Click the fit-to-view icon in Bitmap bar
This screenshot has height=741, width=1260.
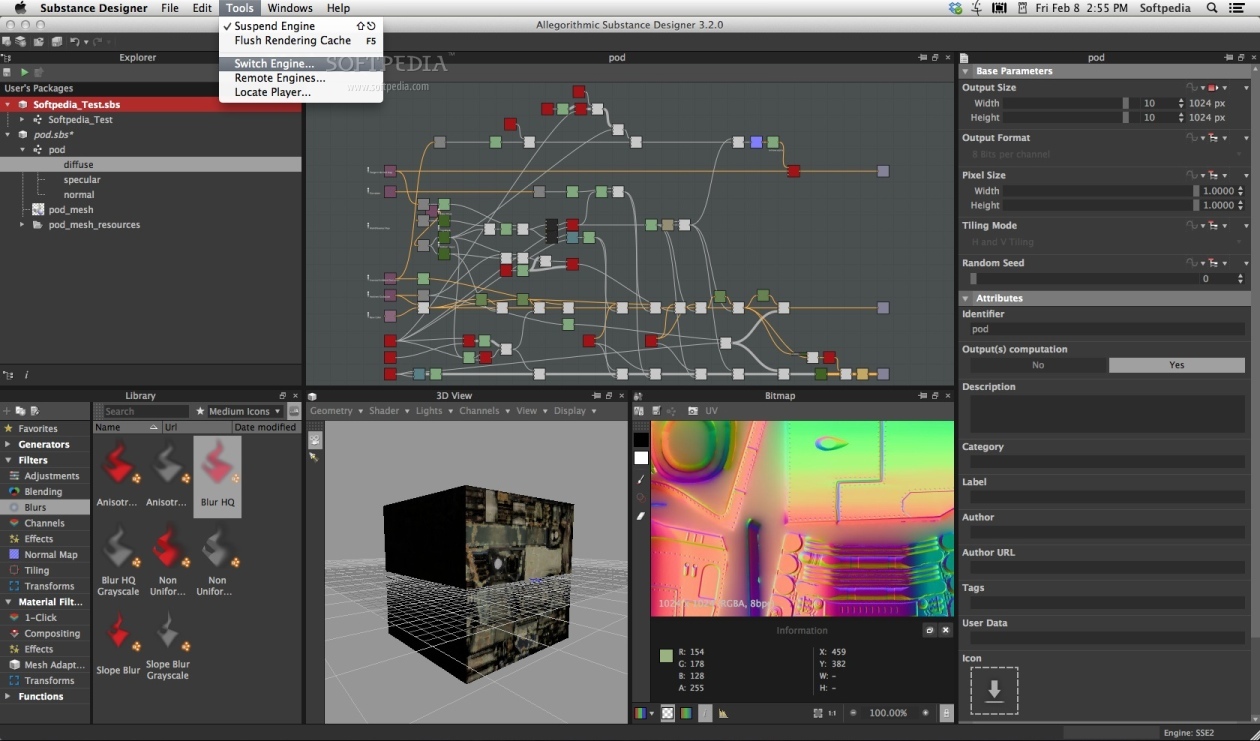click(x=818, y=713)
